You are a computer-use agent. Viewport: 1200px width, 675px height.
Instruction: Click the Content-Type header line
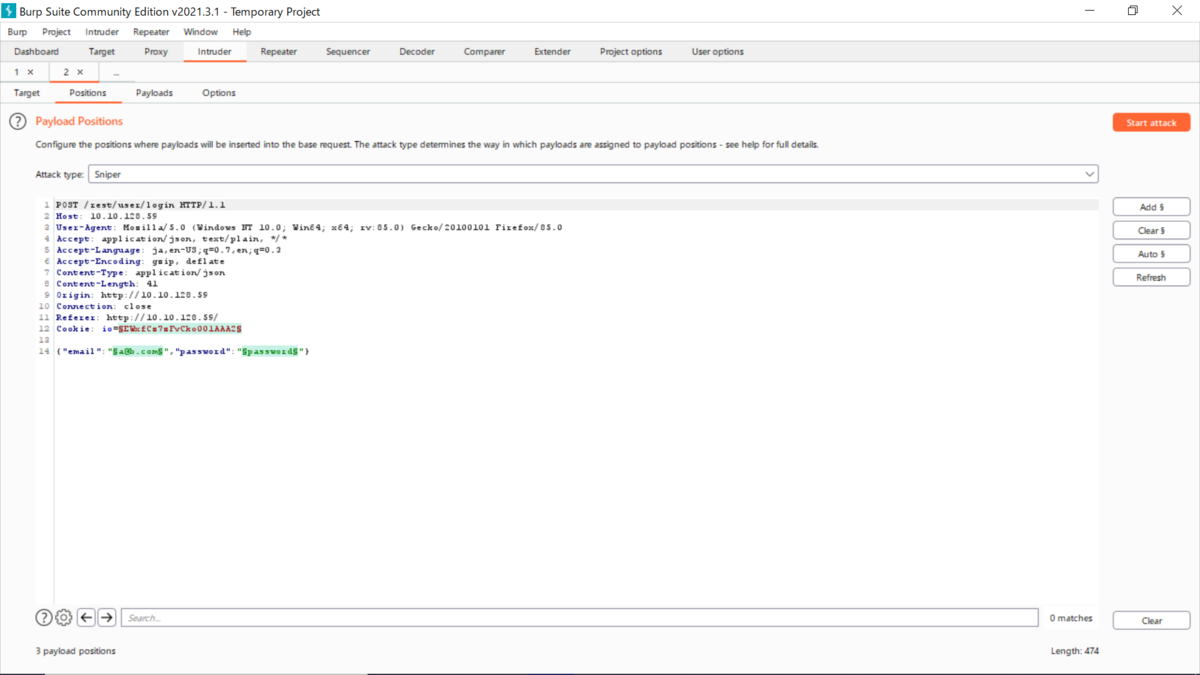(x=140, y=272)
